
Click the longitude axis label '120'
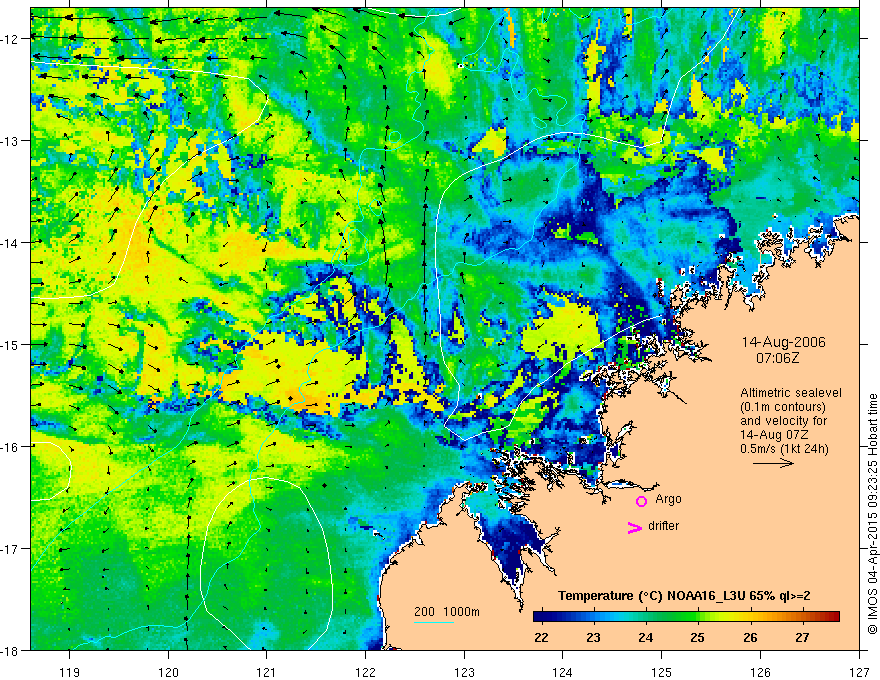tap(168, 672)
